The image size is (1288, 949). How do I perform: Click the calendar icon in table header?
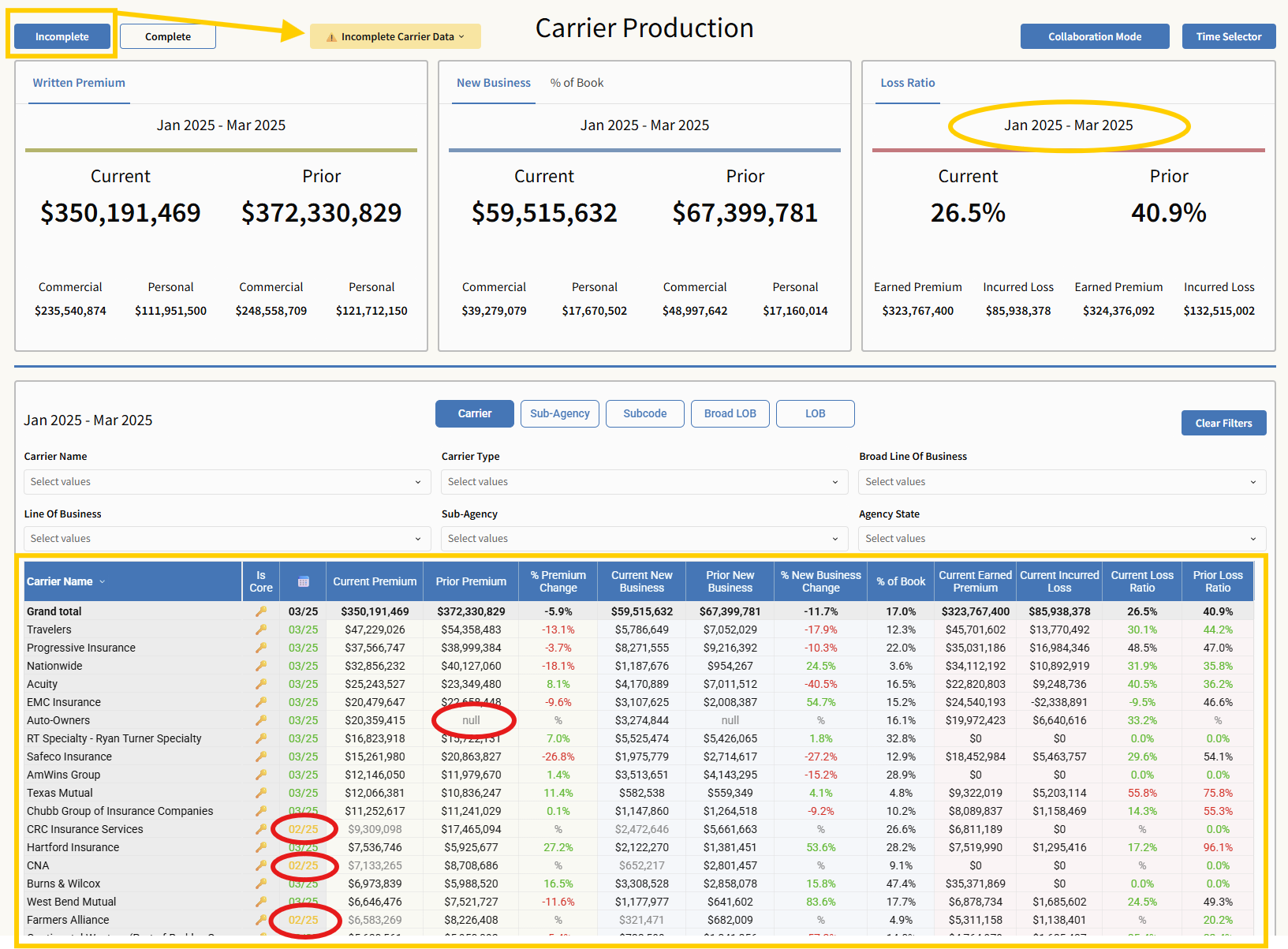click(x=303, y=582)
